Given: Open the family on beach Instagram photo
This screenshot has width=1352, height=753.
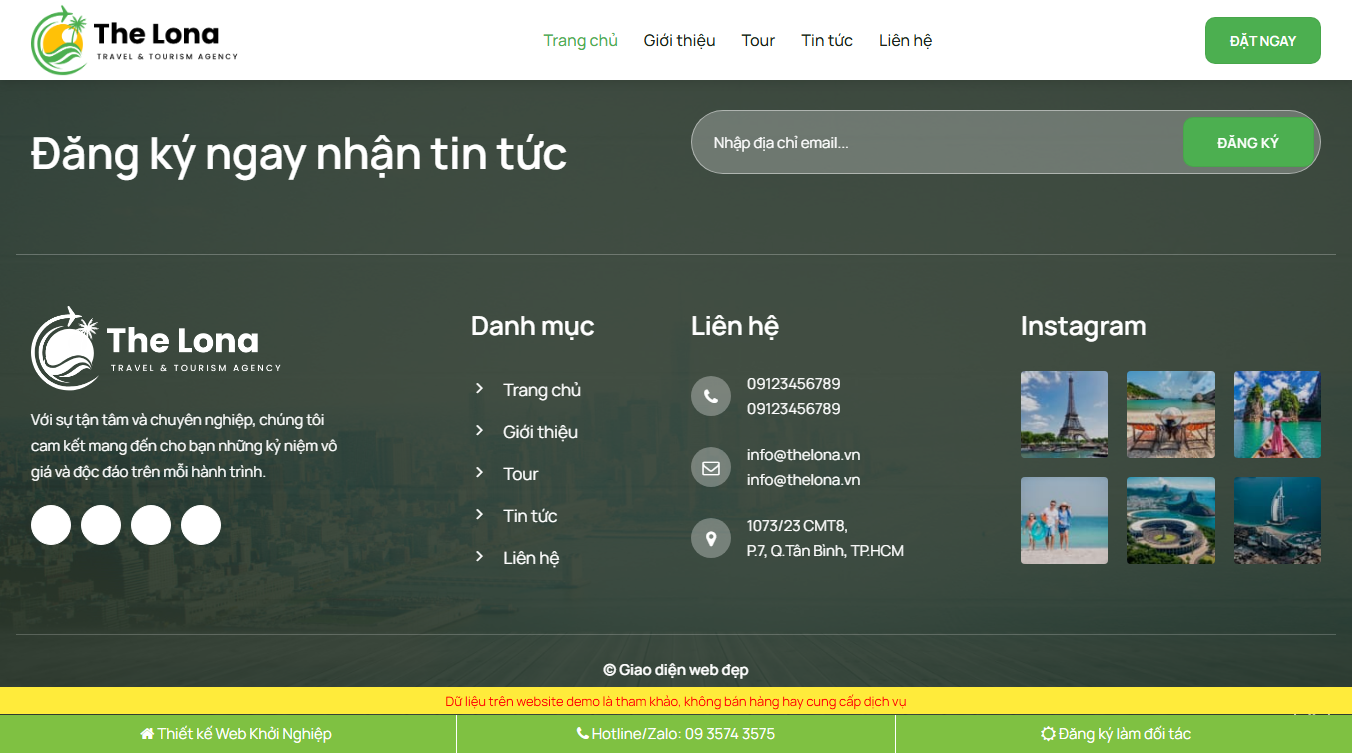Looking at the screenshot, I should pos(1064,520).
